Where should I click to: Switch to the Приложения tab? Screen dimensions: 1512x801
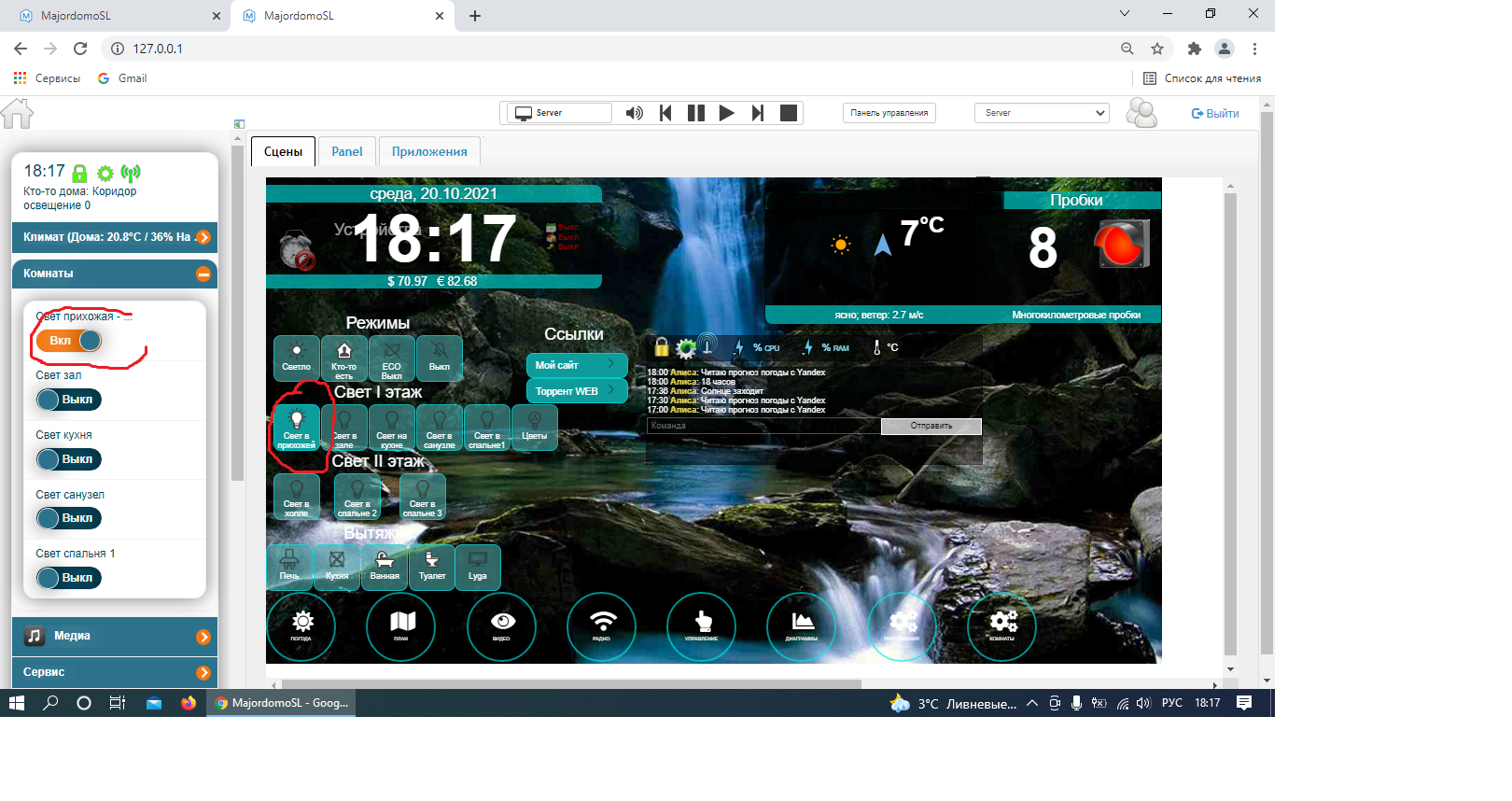429,151
